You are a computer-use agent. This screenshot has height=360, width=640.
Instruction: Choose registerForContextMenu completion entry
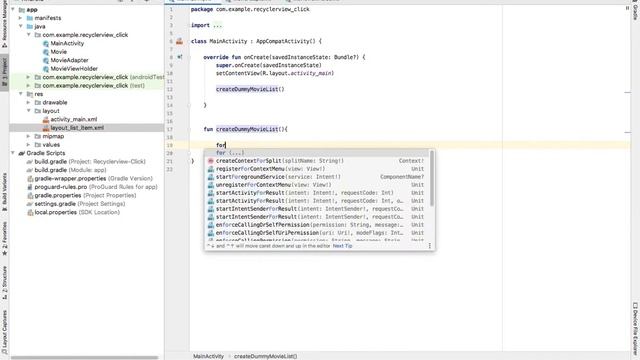point(317,169)
